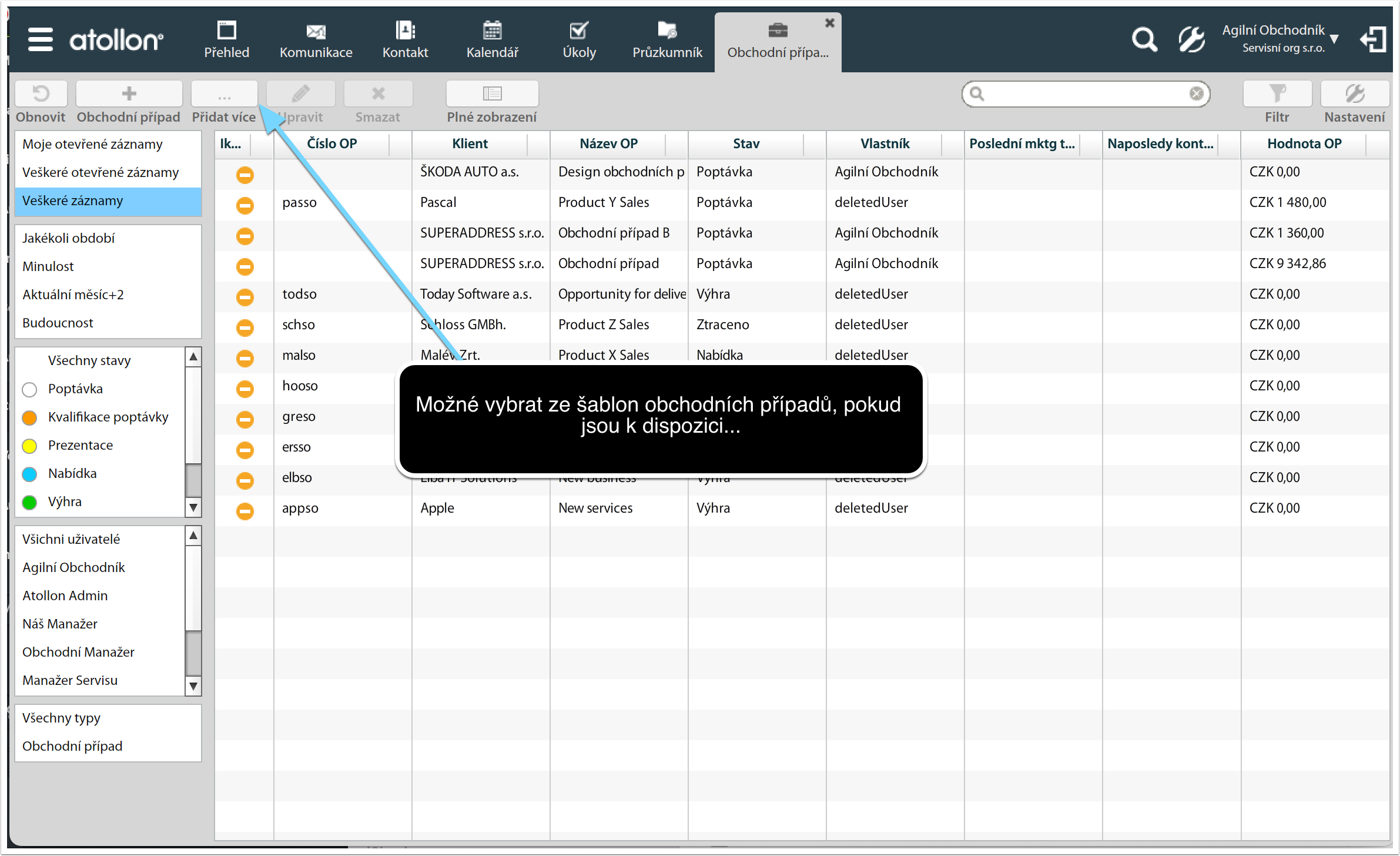Click the global search magnifier icon
The height and width of the screenshot is (856, 1400).
tap(1144, 40)
